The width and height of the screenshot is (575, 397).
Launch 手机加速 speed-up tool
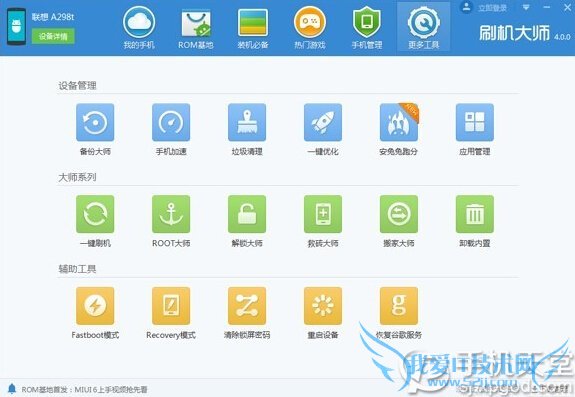171,122
